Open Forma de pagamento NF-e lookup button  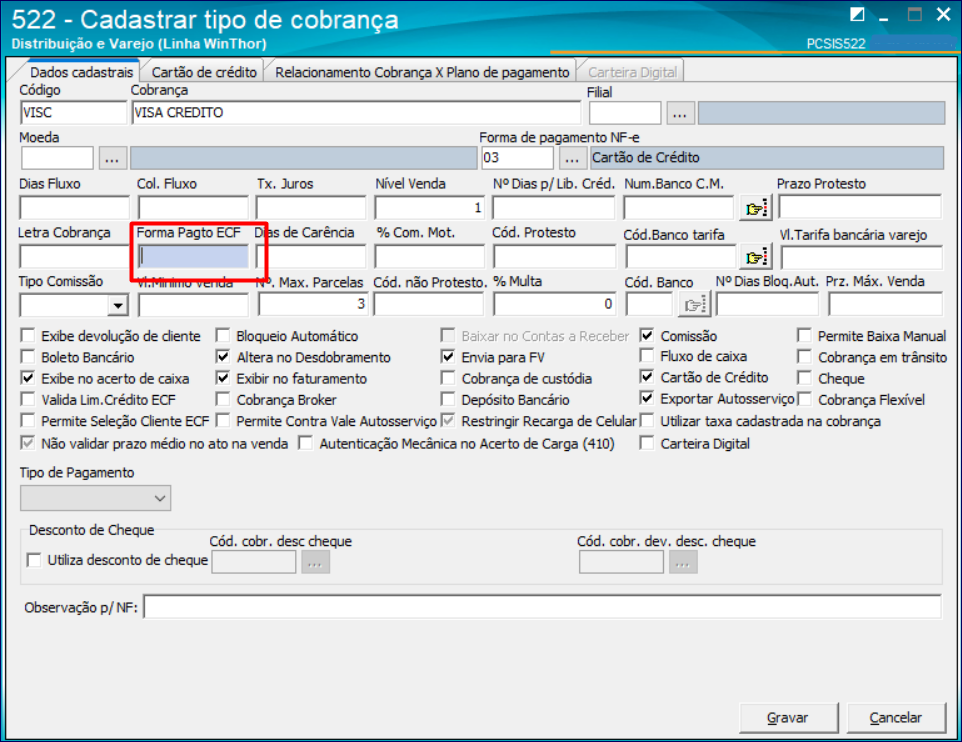pyautogui.click(x=572, y=158)
